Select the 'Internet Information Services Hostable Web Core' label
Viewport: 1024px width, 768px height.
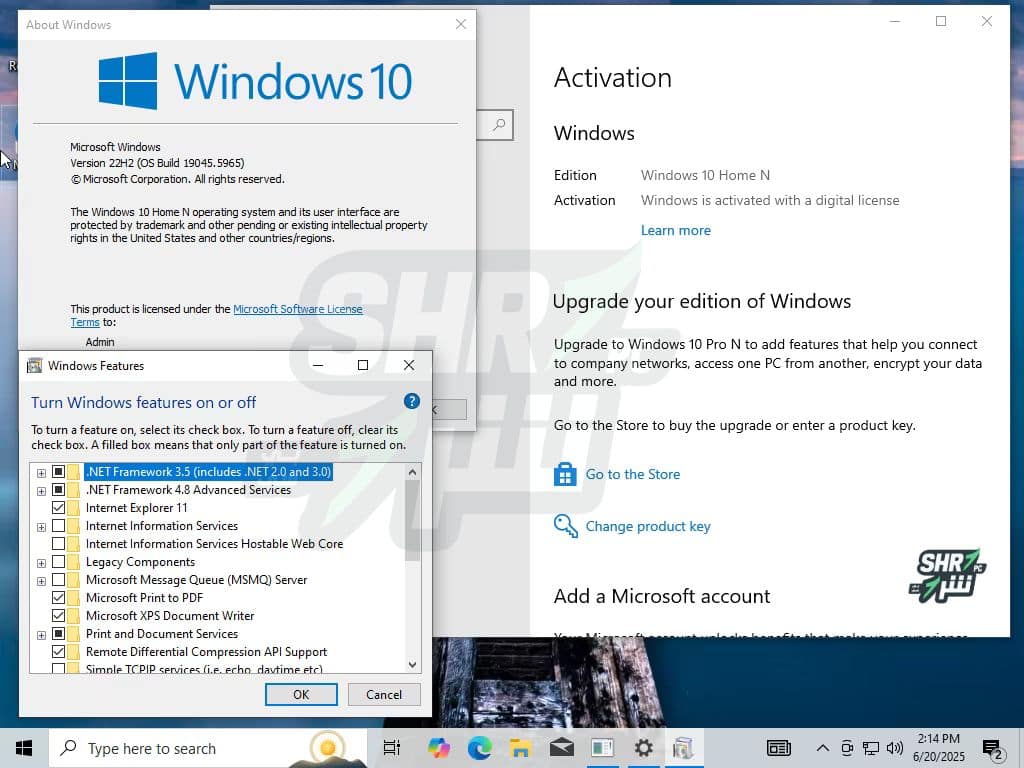click(214, 543)
